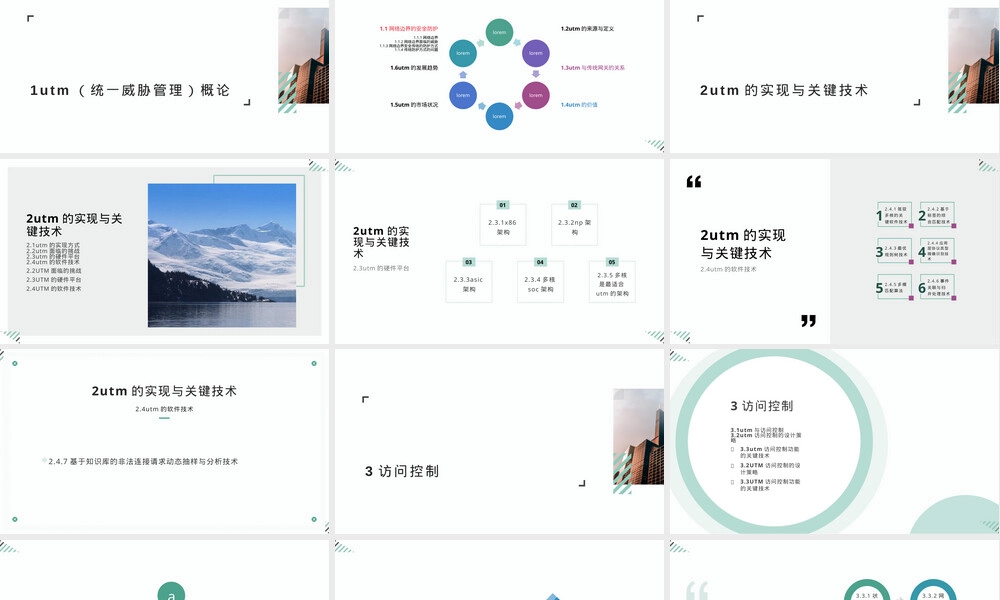The image size is (1000, 600).
Task: Click the snowy mountain lake photo
Action: pos(222,255)
